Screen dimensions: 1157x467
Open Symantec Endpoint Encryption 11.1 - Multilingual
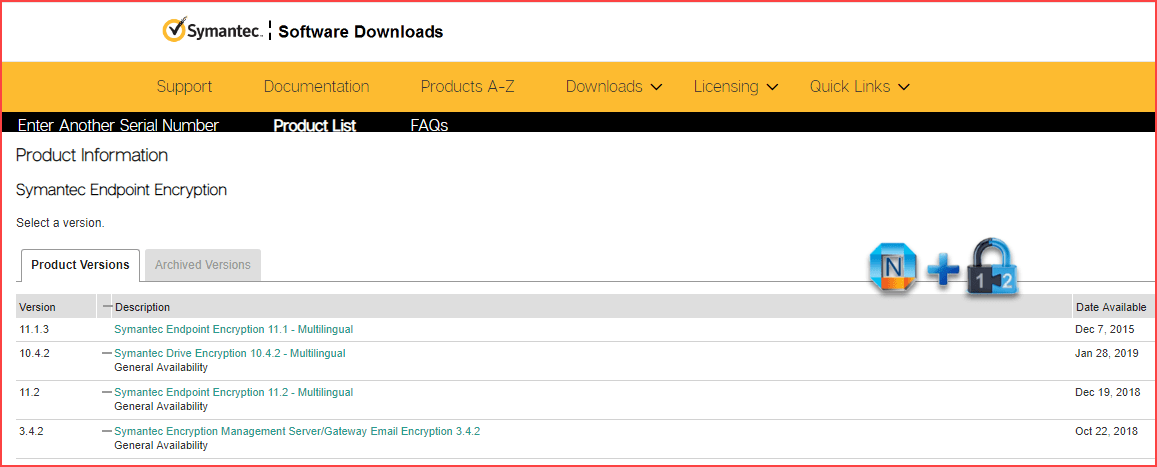234,329
